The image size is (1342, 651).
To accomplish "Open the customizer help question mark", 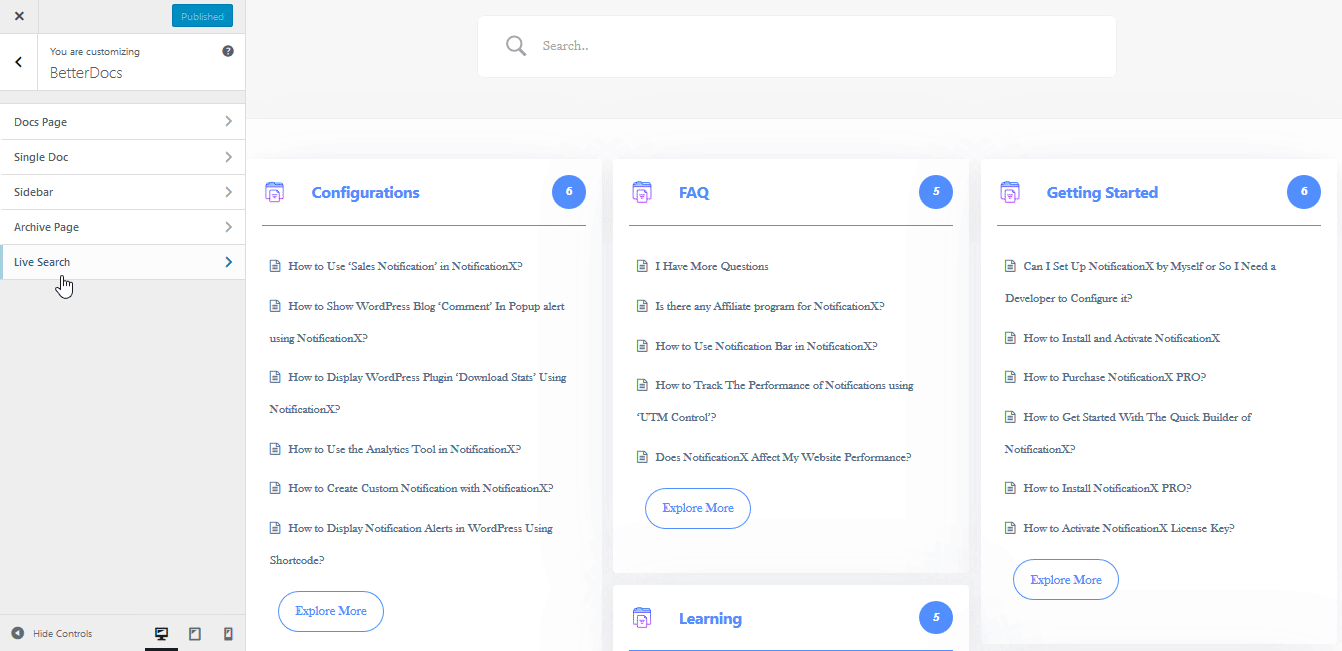I will tap(228, 51).
